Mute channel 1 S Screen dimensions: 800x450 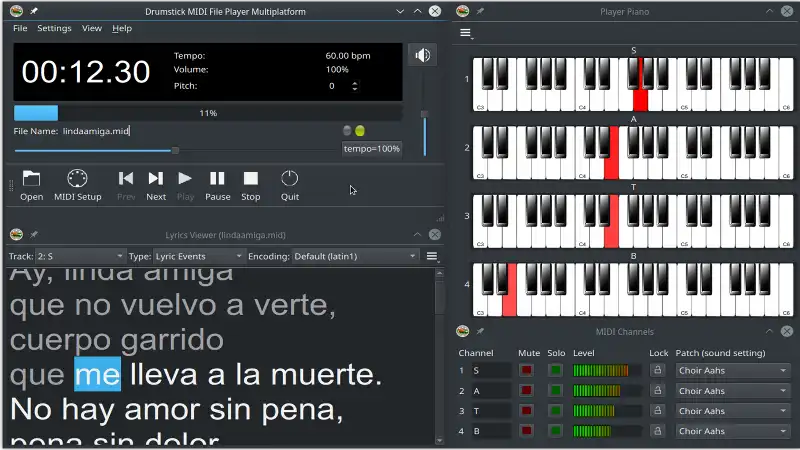[526, 370]
